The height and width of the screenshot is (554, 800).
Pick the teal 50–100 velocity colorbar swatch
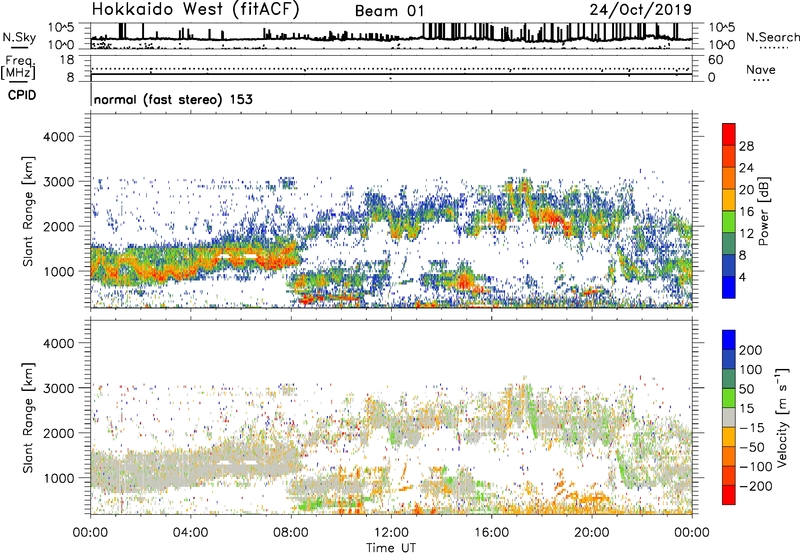[x=729, y=379]
